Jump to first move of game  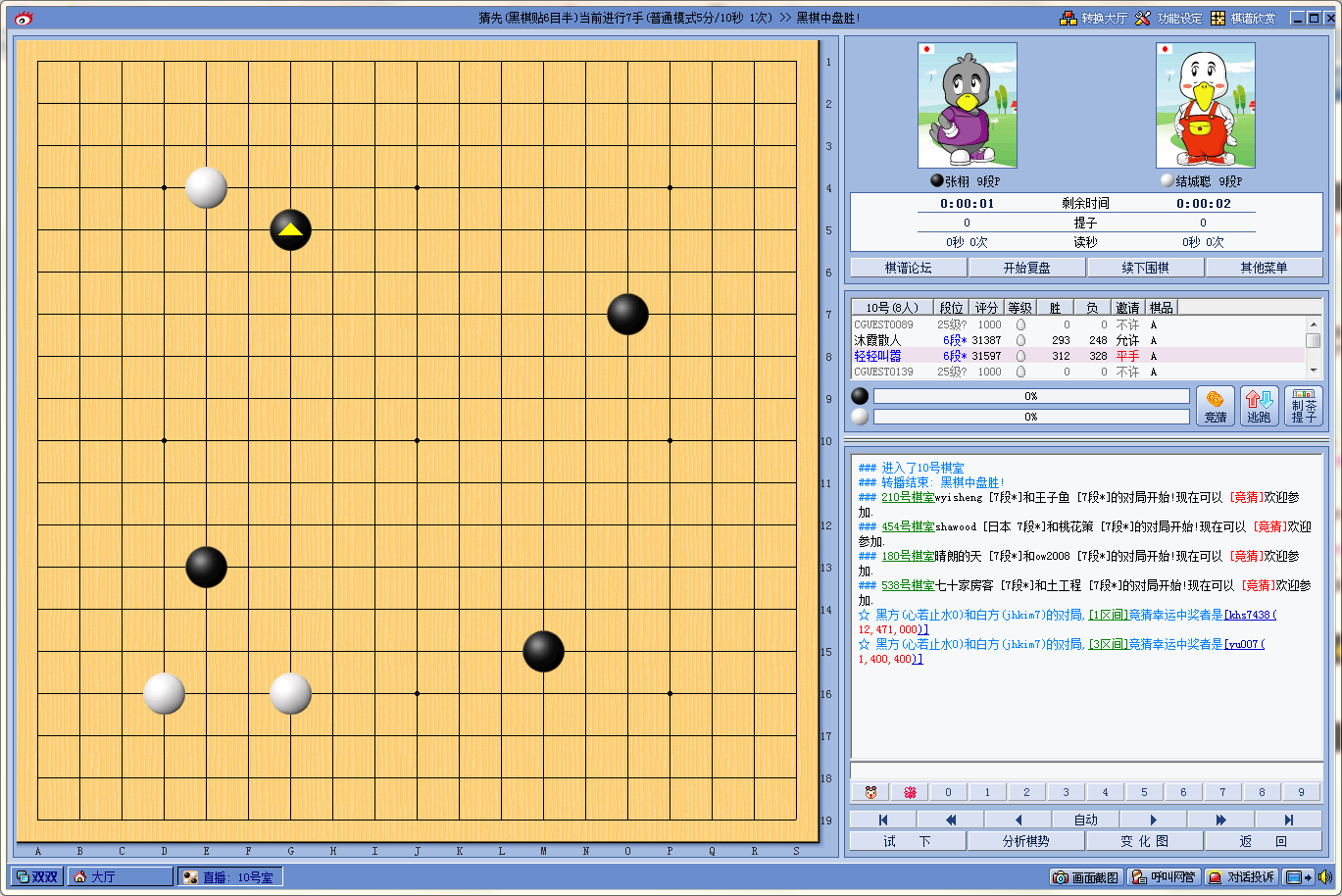882,820
